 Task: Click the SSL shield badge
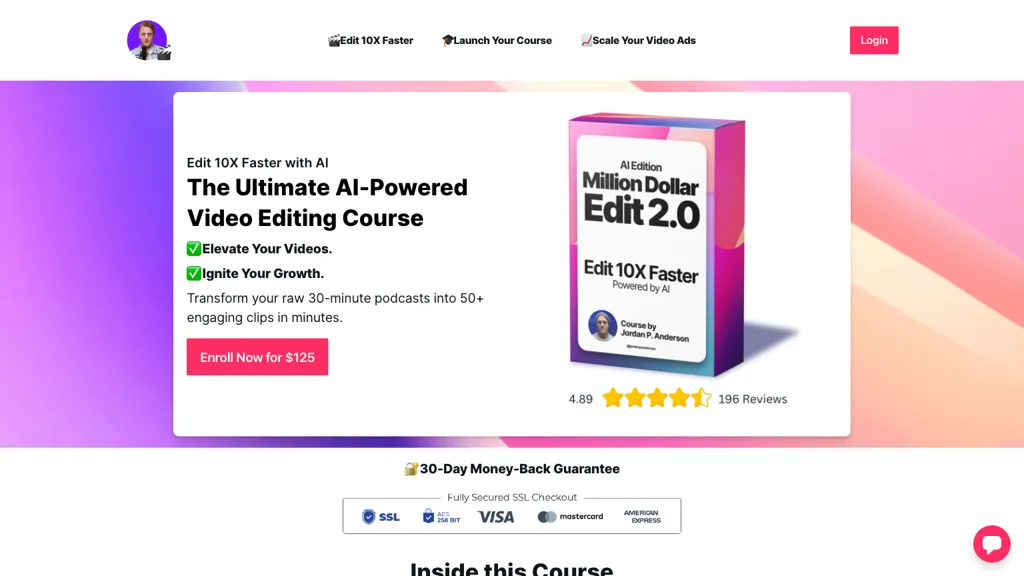coord(381,517)
